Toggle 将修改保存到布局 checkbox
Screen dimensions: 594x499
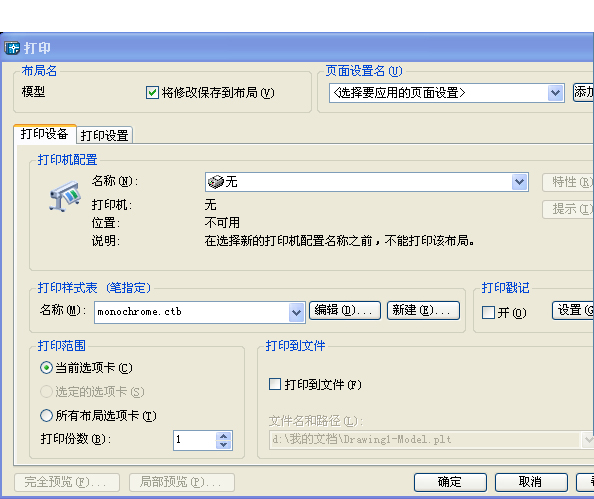point(152,92)
